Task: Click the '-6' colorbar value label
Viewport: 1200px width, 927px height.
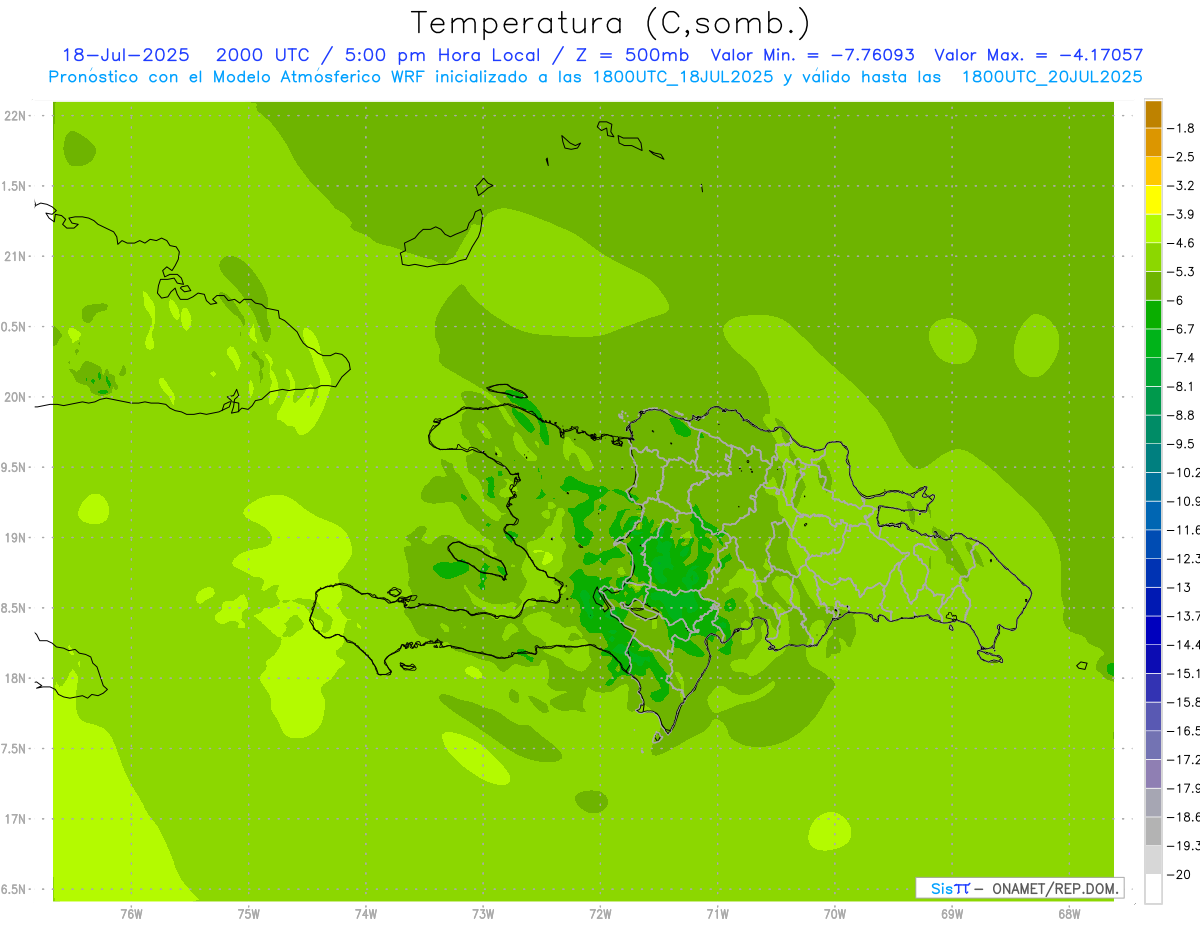Action: (1176, 300)
